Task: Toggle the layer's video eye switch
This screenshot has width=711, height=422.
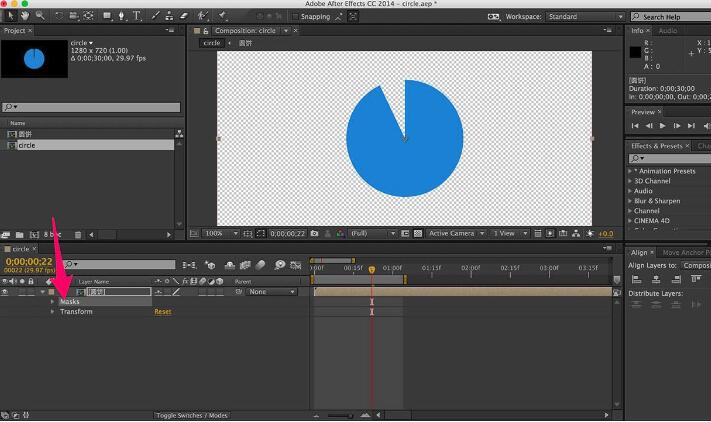Action: (x=5, y=292)
